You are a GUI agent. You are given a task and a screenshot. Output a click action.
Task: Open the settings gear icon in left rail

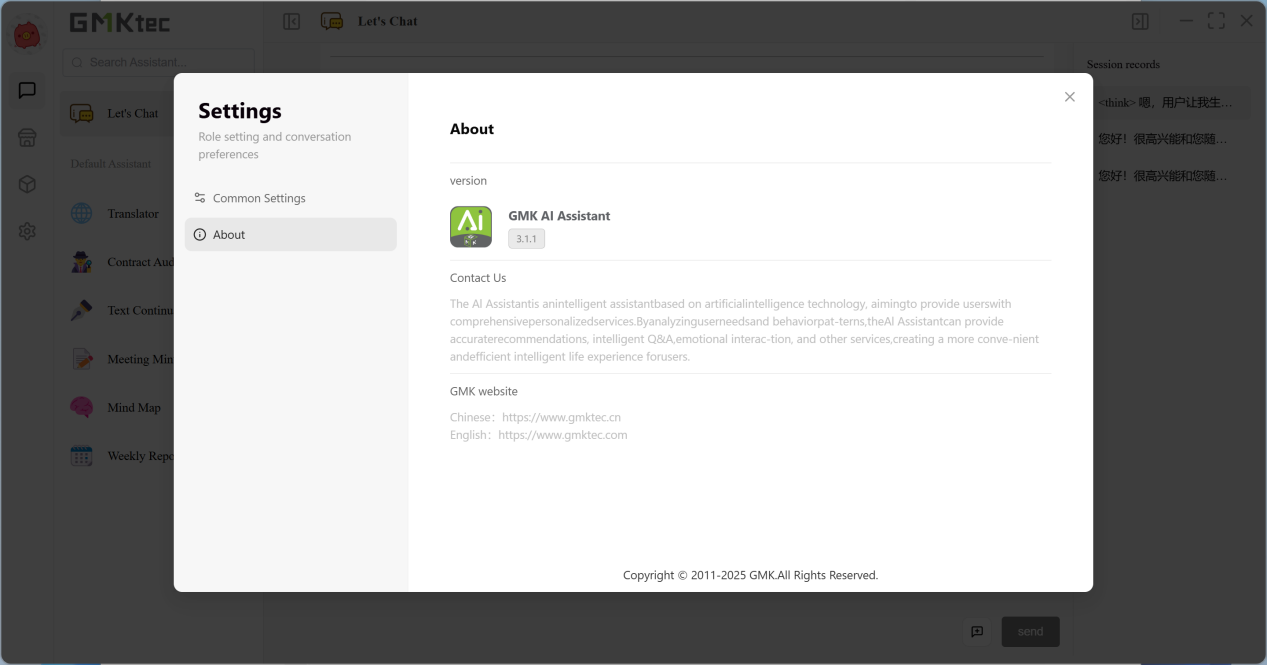[27, 231]
